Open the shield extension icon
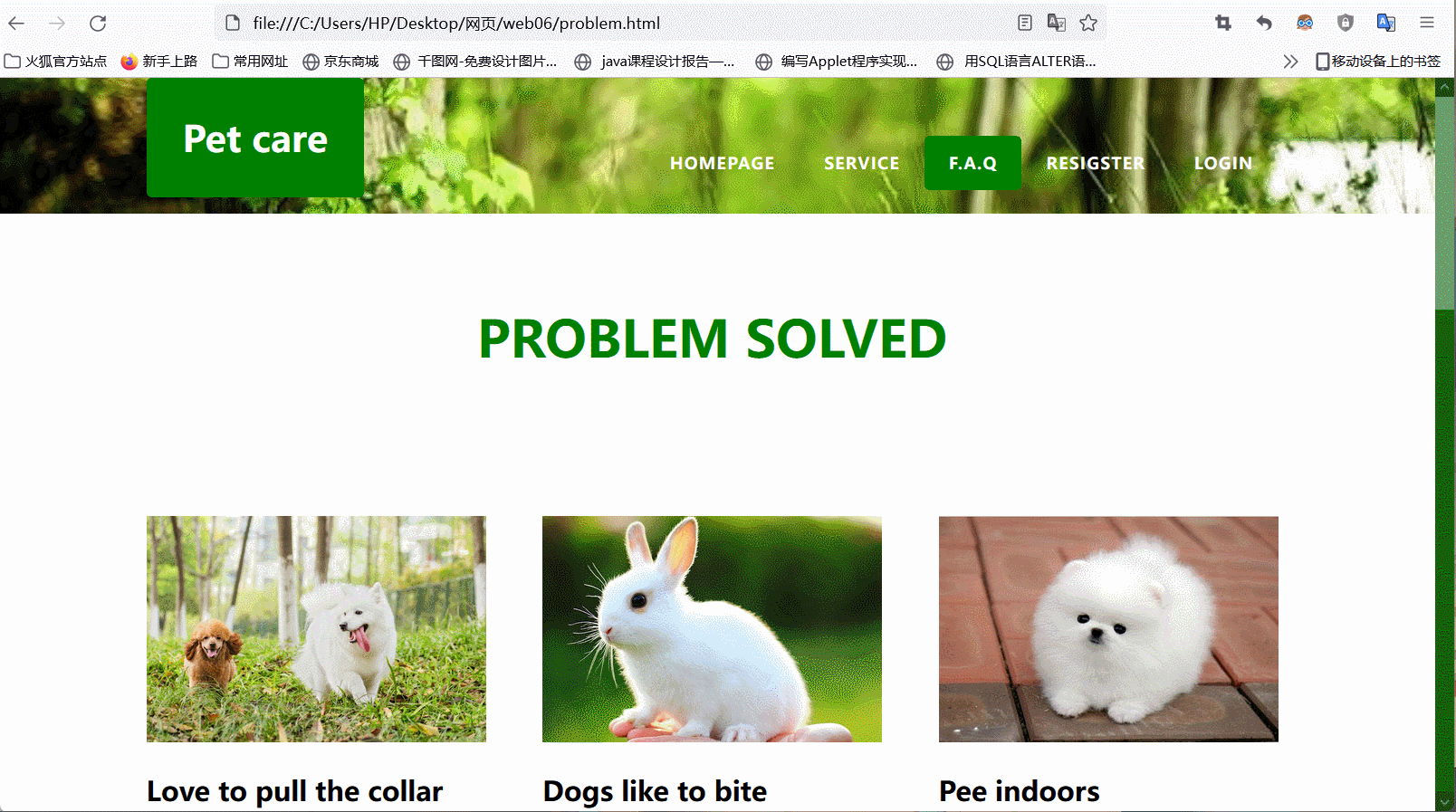The width and height of the screenshot is (1456, 812). (1346, 24)
